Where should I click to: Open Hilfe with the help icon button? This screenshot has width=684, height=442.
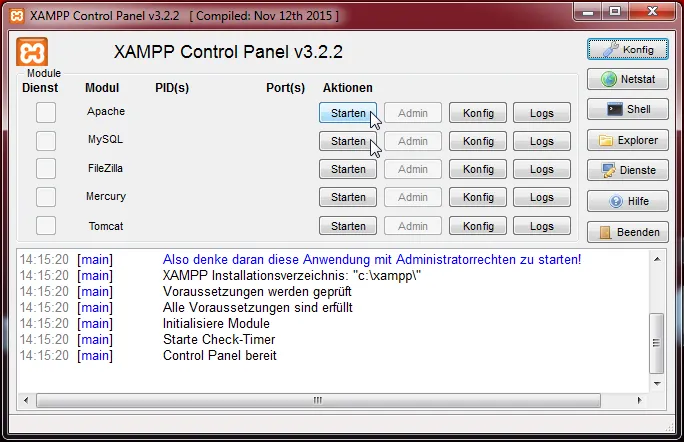[x=627, y=201]
